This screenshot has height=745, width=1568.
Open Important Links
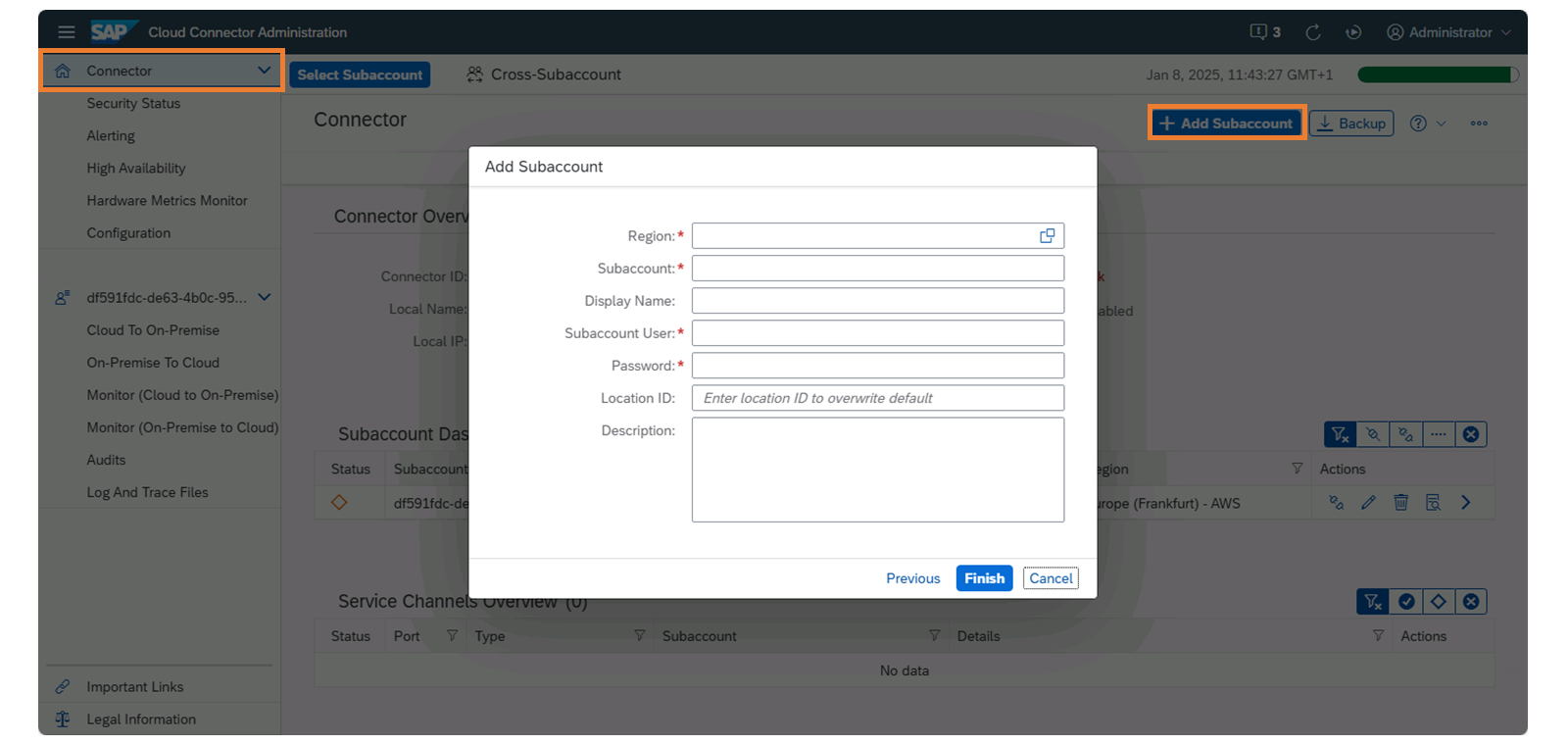pos(135,686)
